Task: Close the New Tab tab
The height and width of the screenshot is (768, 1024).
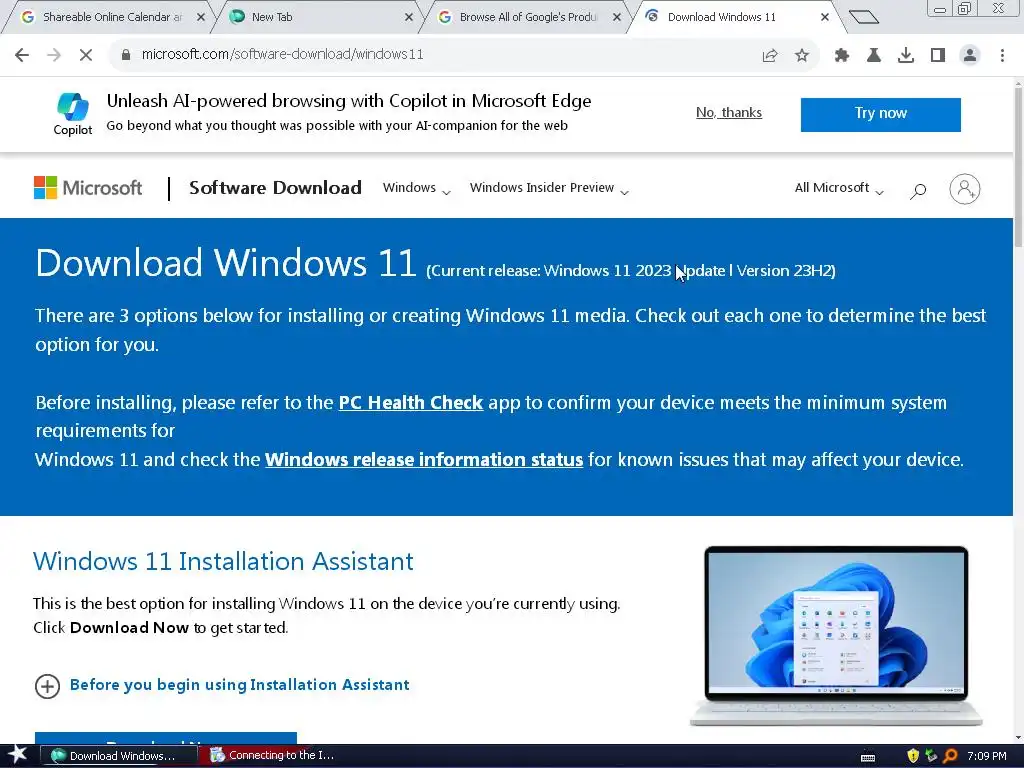Action: tap(409, 18)
